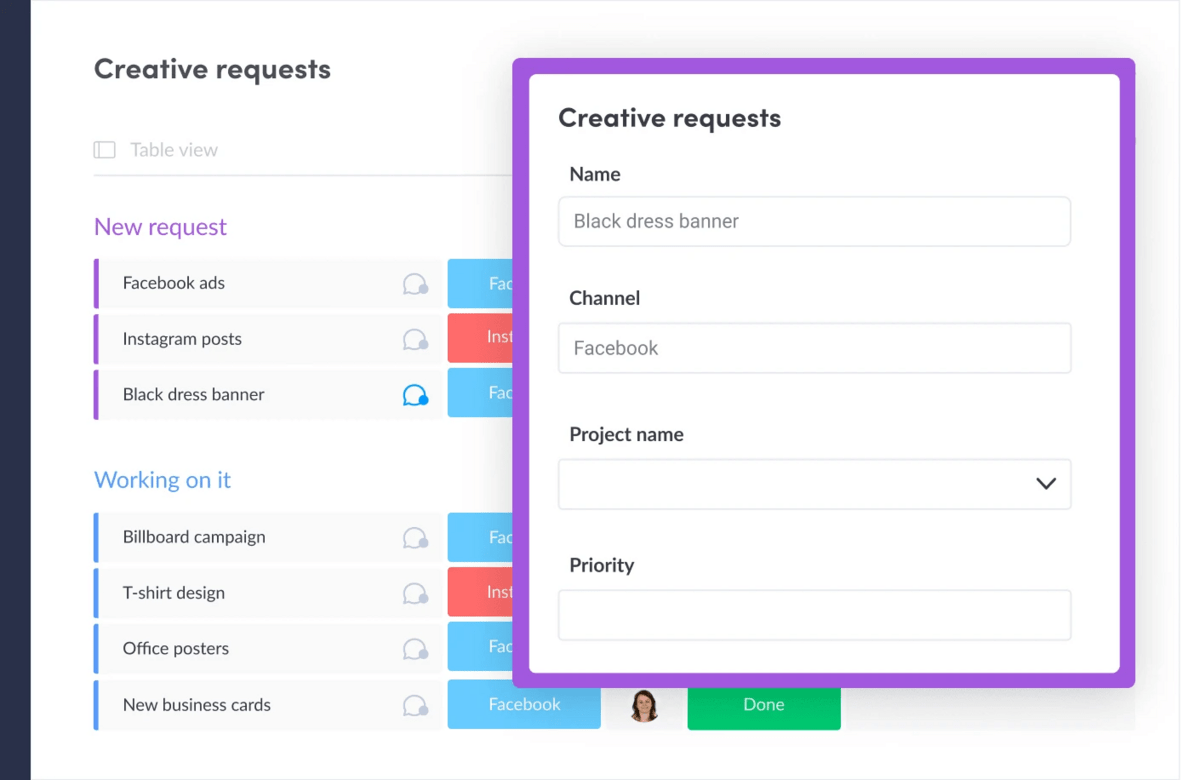The width and height of the screenshot is (1200, 780).
Task: Collapse the Working on it group
Action: [x=162, y=480]
